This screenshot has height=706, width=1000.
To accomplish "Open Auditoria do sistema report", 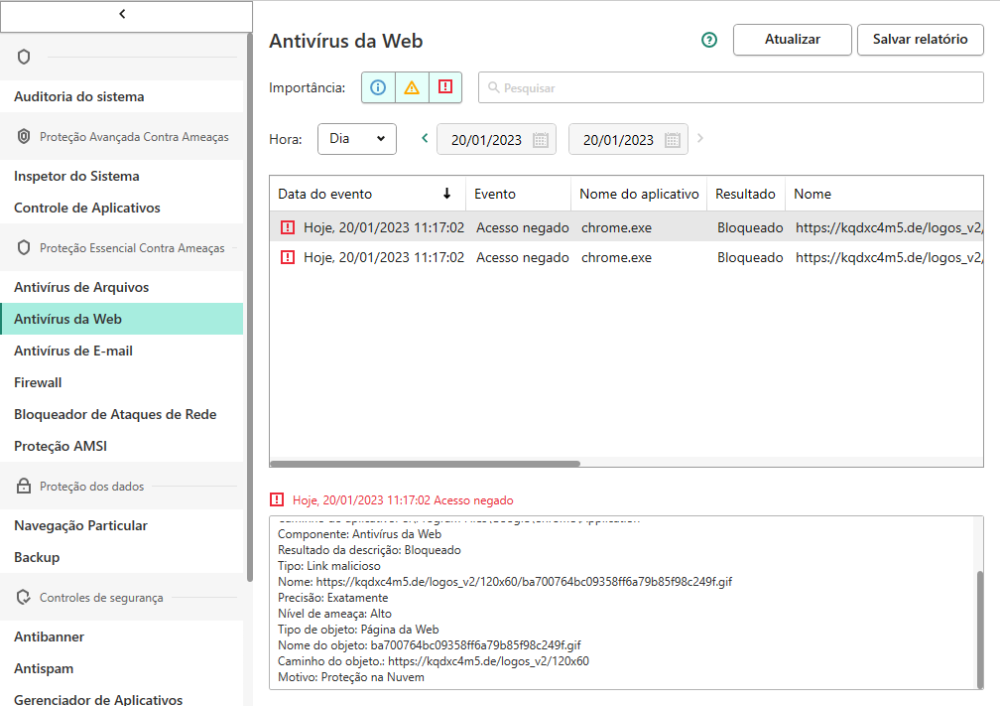I will pos(121,96).
